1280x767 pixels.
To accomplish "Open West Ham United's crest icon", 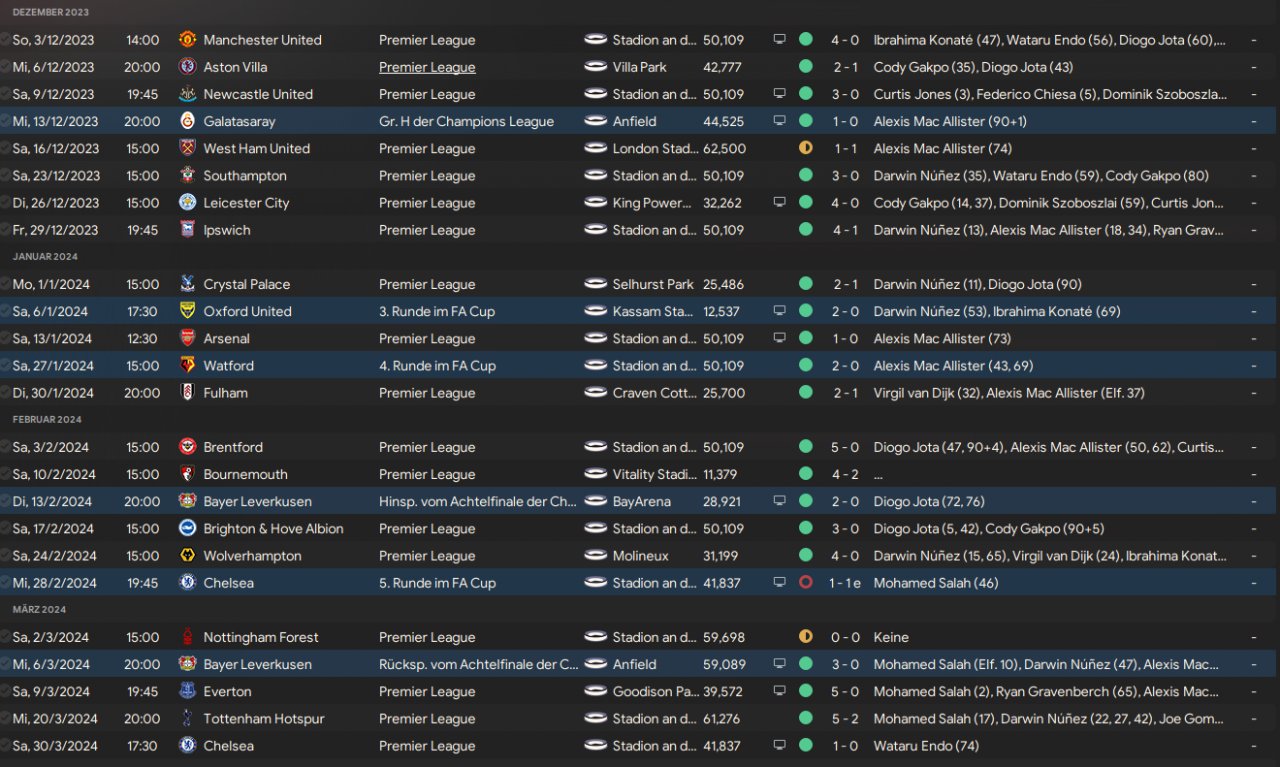I will pyautogui.click(x=187, y=148).
